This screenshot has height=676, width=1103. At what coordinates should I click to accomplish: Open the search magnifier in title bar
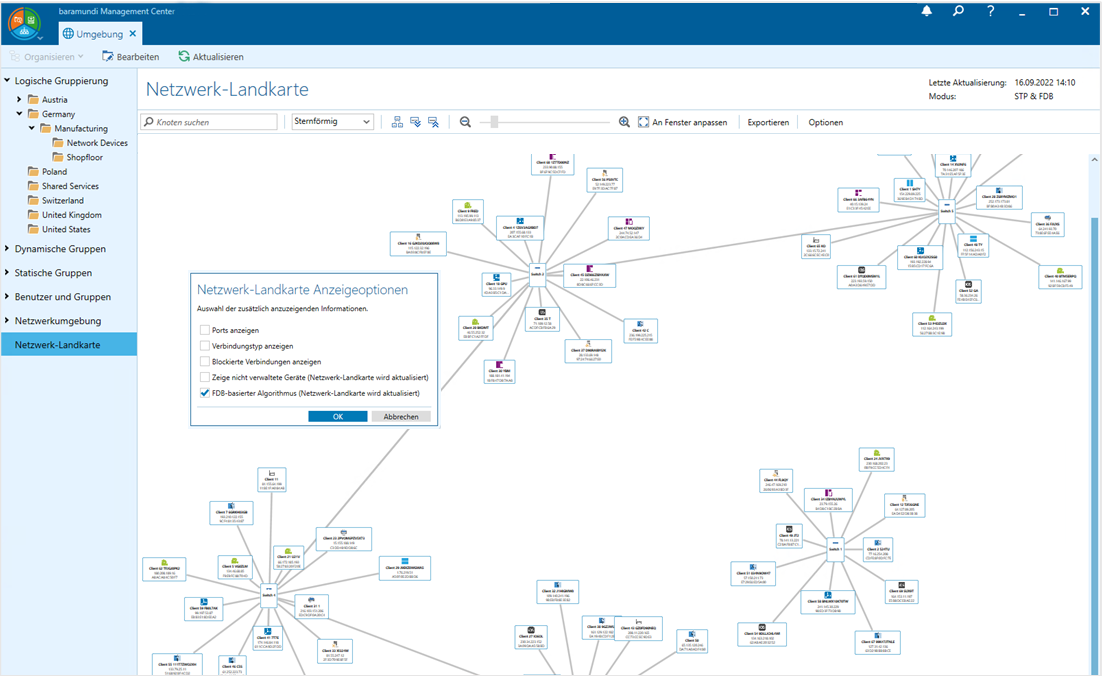[x=958, y=11]
